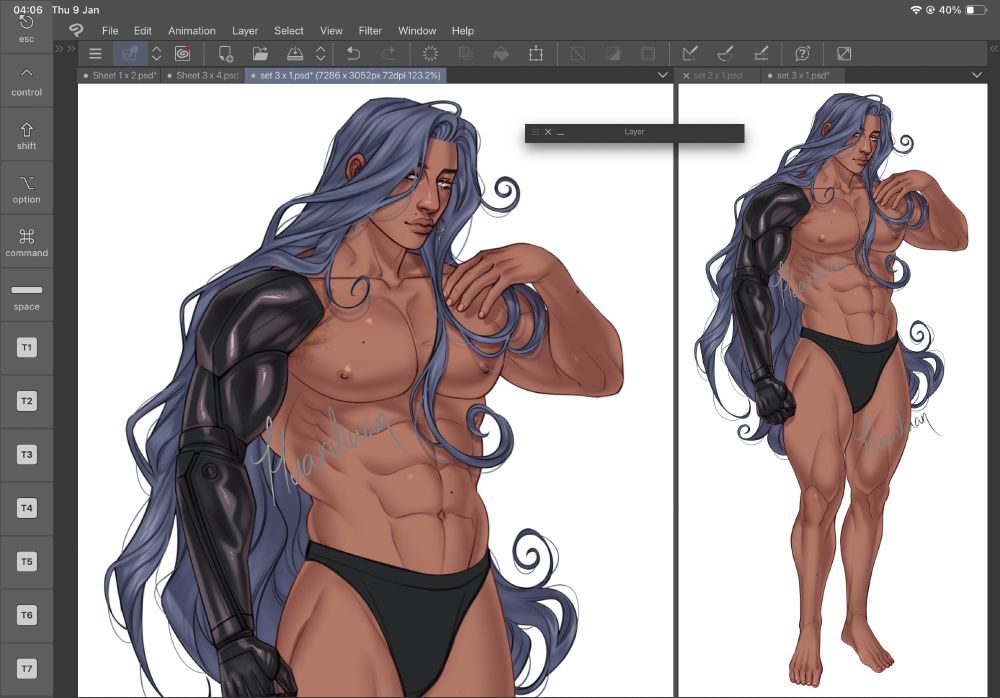Tap the shift modifier key
1000x698 pixels.
tap(26, 134)
